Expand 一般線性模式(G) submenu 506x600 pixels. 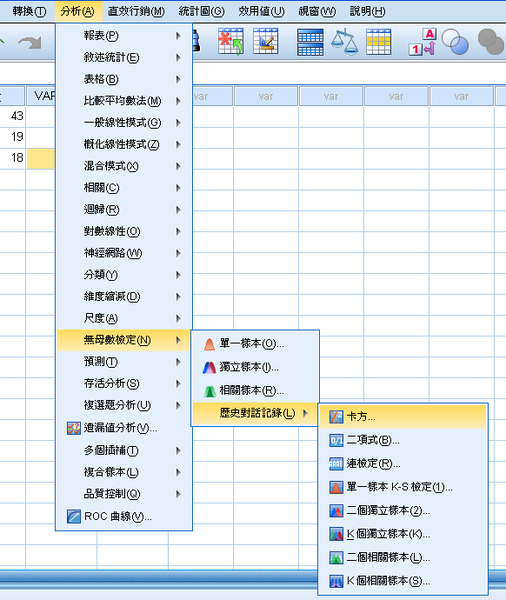coord(124,123)
